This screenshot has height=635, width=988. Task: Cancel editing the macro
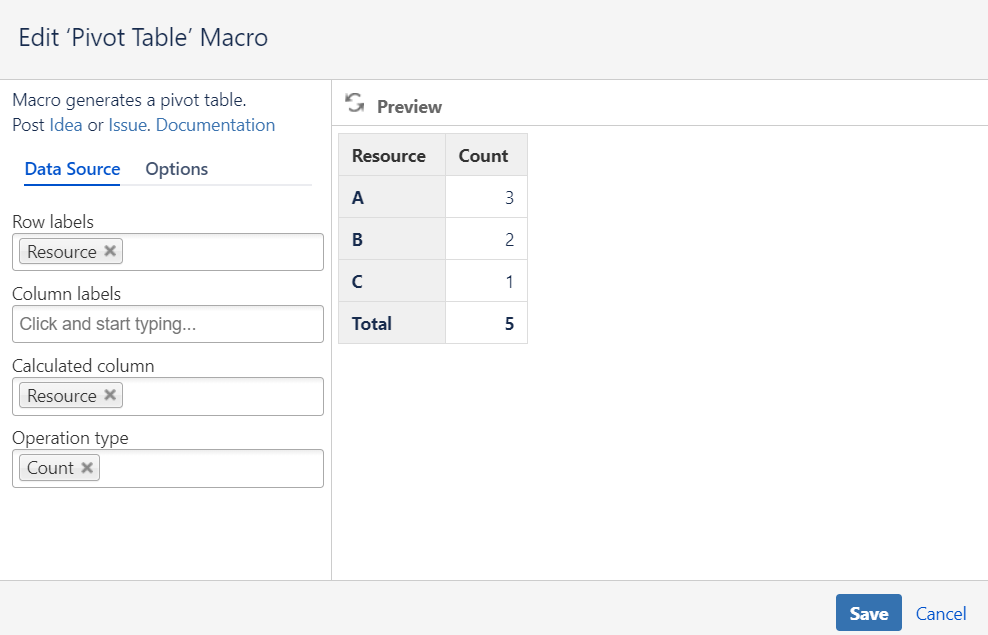coord(941,614)
